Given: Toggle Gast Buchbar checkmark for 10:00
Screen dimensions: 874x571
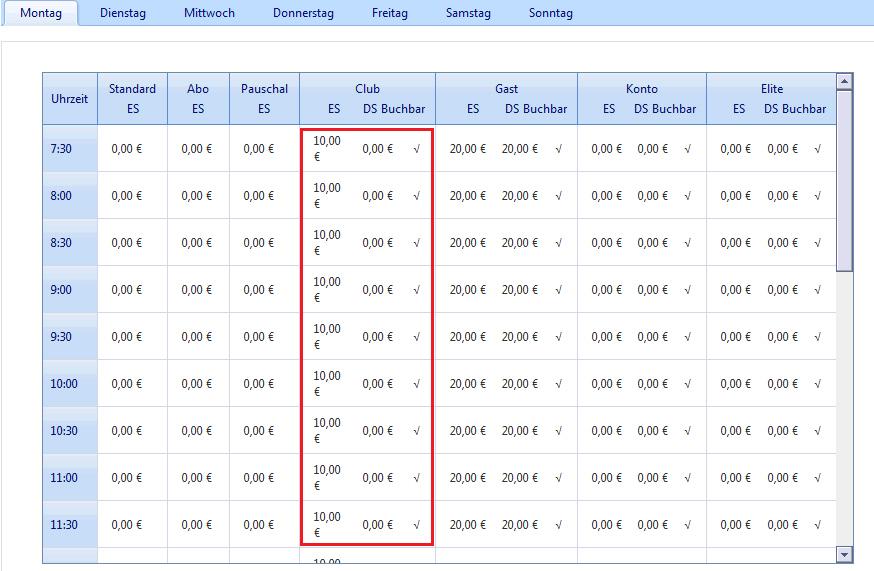Looking at the screenshot, I should [x=559, y=384].
